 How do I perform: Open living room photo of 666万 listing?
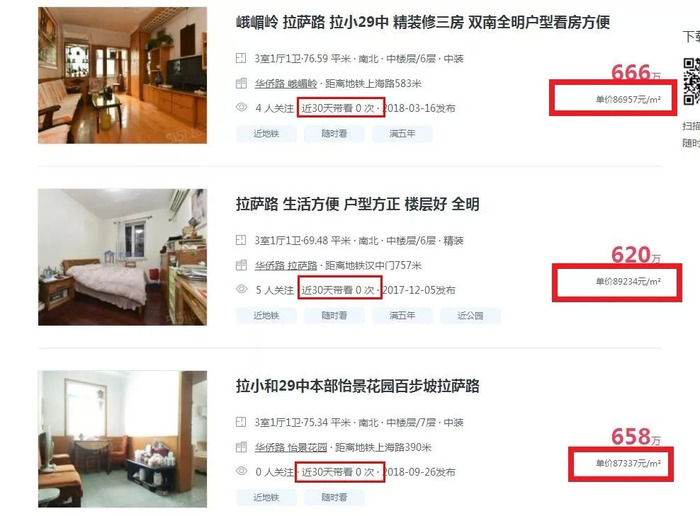(122, 75)
